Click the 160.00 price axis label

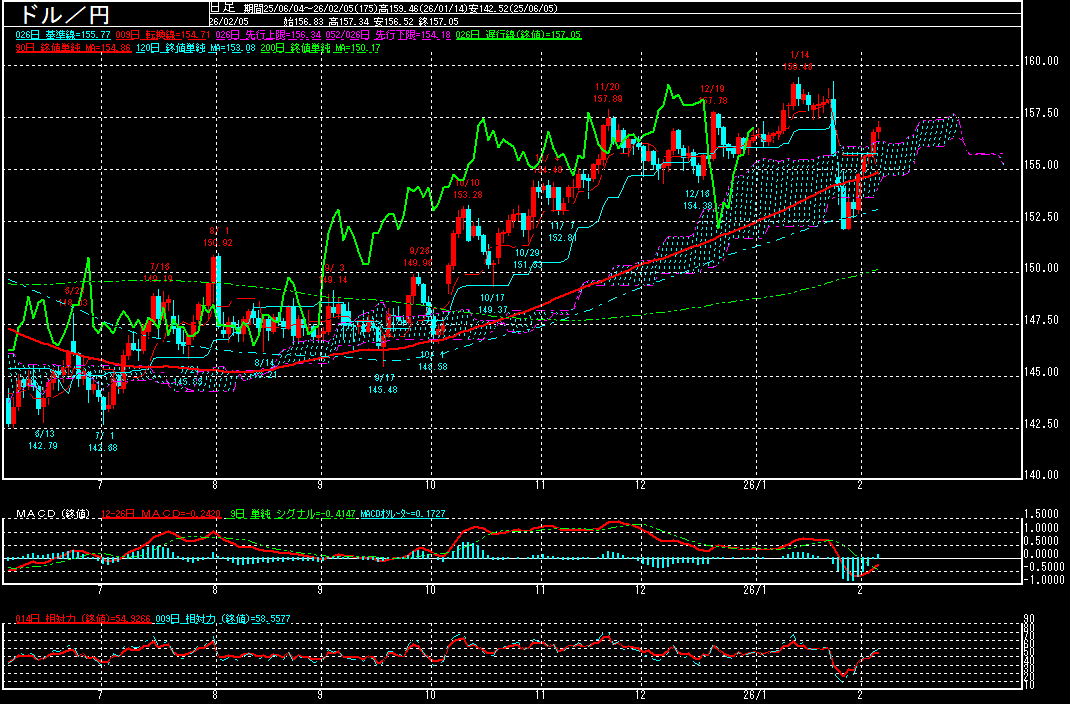[x=1044, y=61]
